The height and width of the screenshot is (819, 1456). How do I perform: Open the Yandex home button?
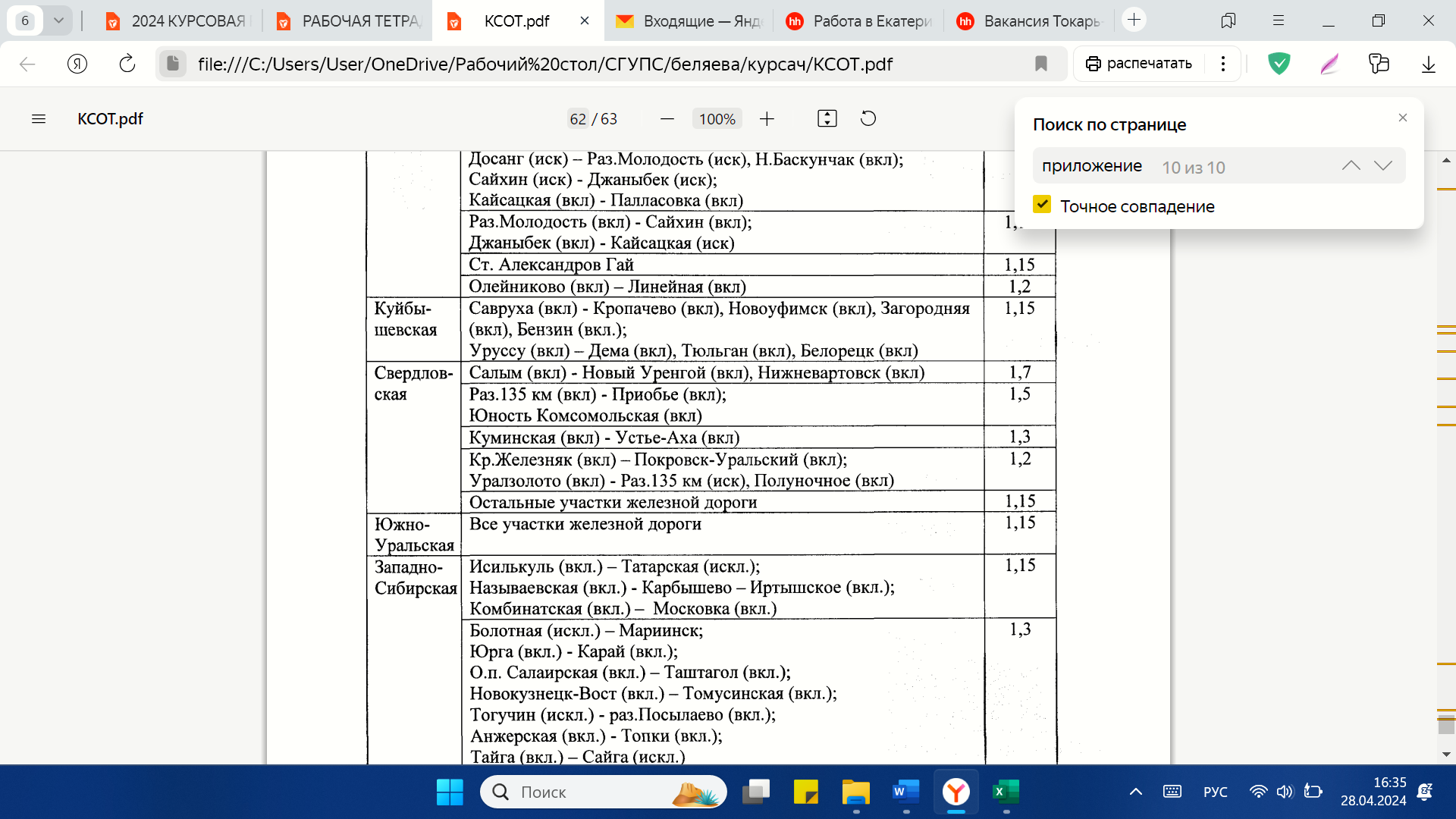click(x=77, y=64)
